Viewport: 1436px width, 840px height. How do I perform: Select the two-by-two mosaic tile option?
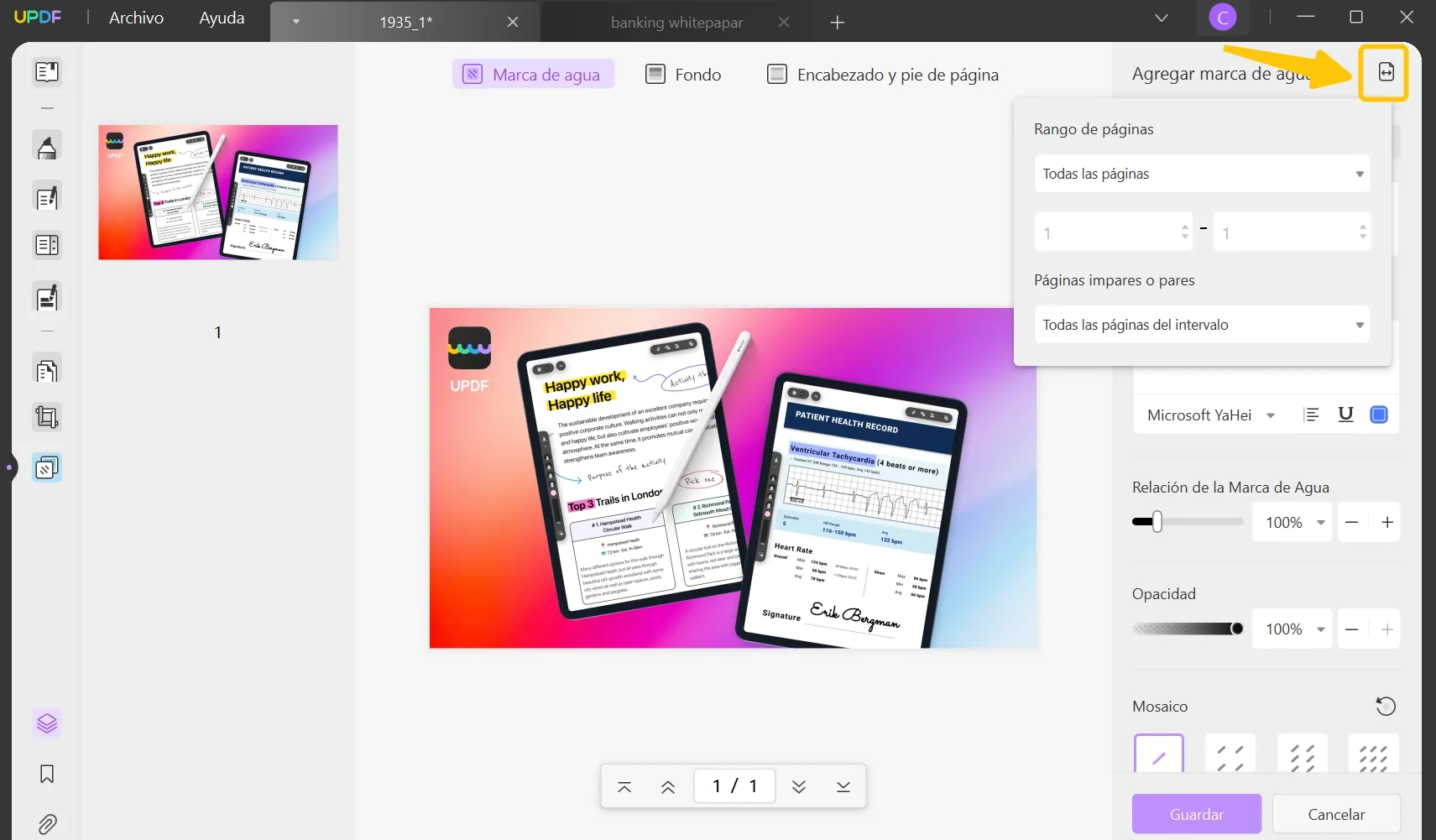[x=1230, y=754]
